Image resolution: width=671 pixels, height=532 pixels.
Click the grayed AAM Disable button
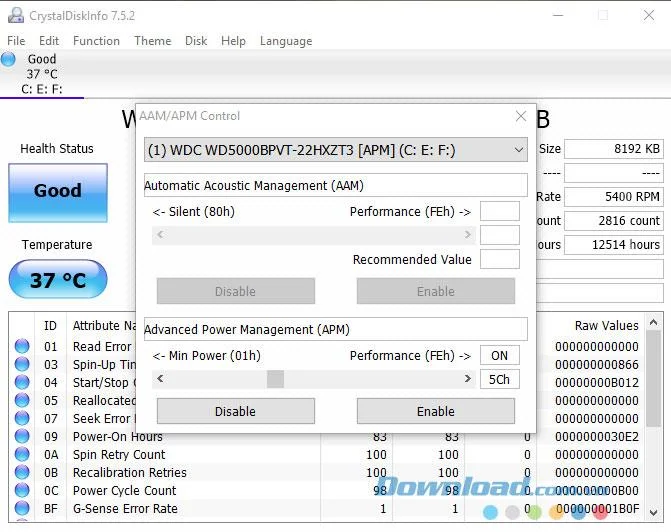point(236,291)
